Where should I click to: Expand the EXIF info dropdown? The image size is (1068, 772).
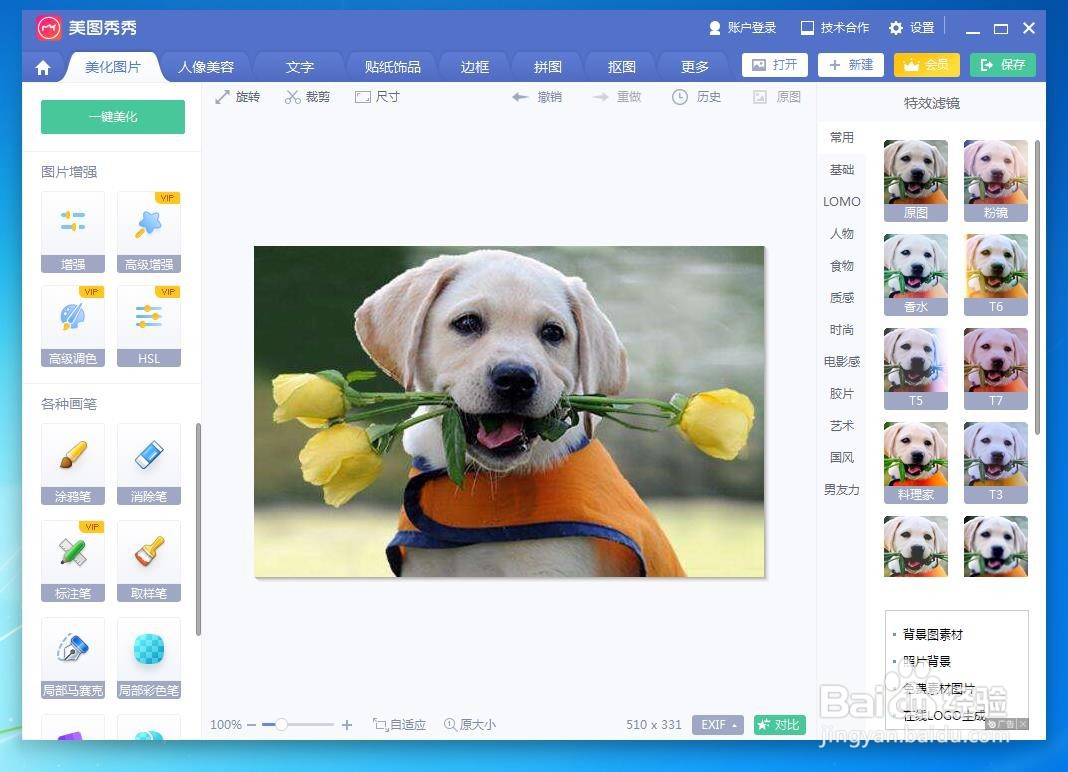point(718,725)
